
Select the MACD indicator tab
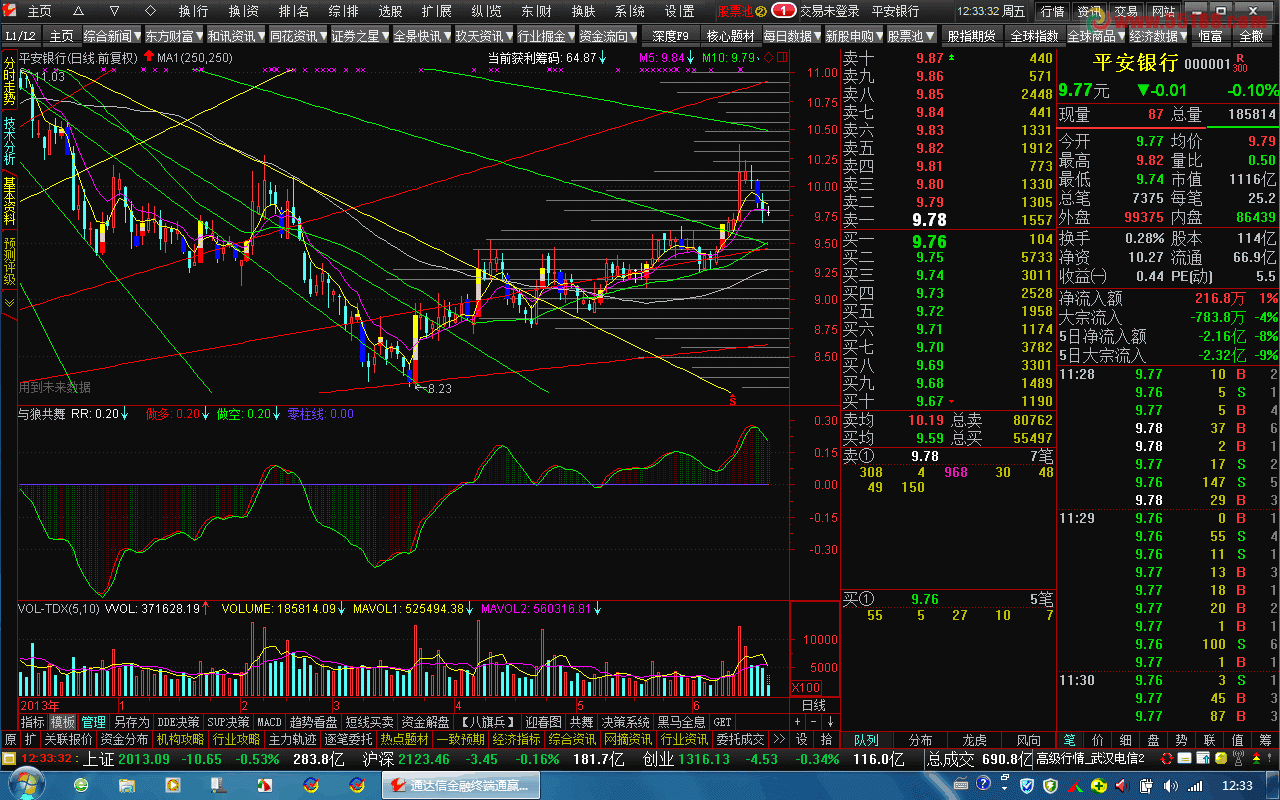point(270,721)
